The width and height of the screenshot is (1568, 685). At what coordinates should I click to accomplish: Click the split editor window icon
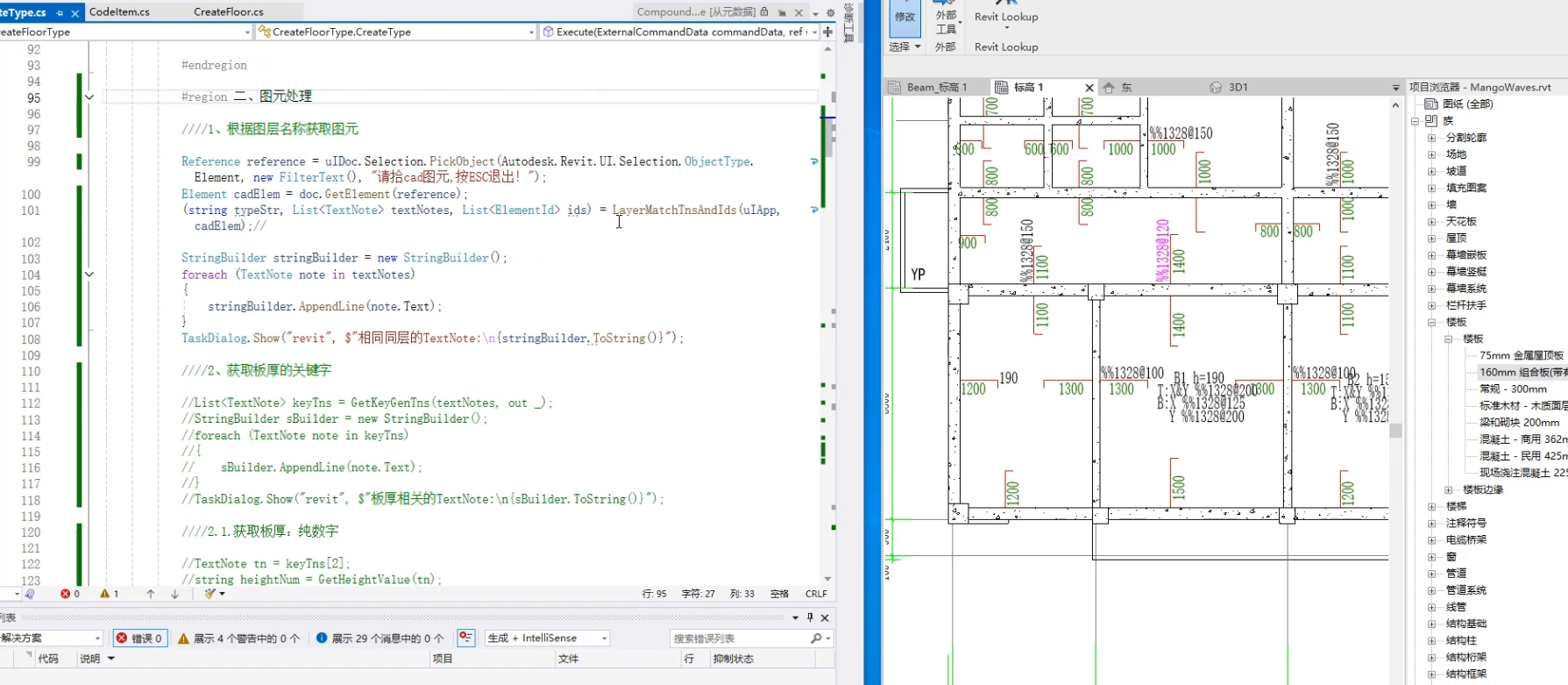(827, 32)
